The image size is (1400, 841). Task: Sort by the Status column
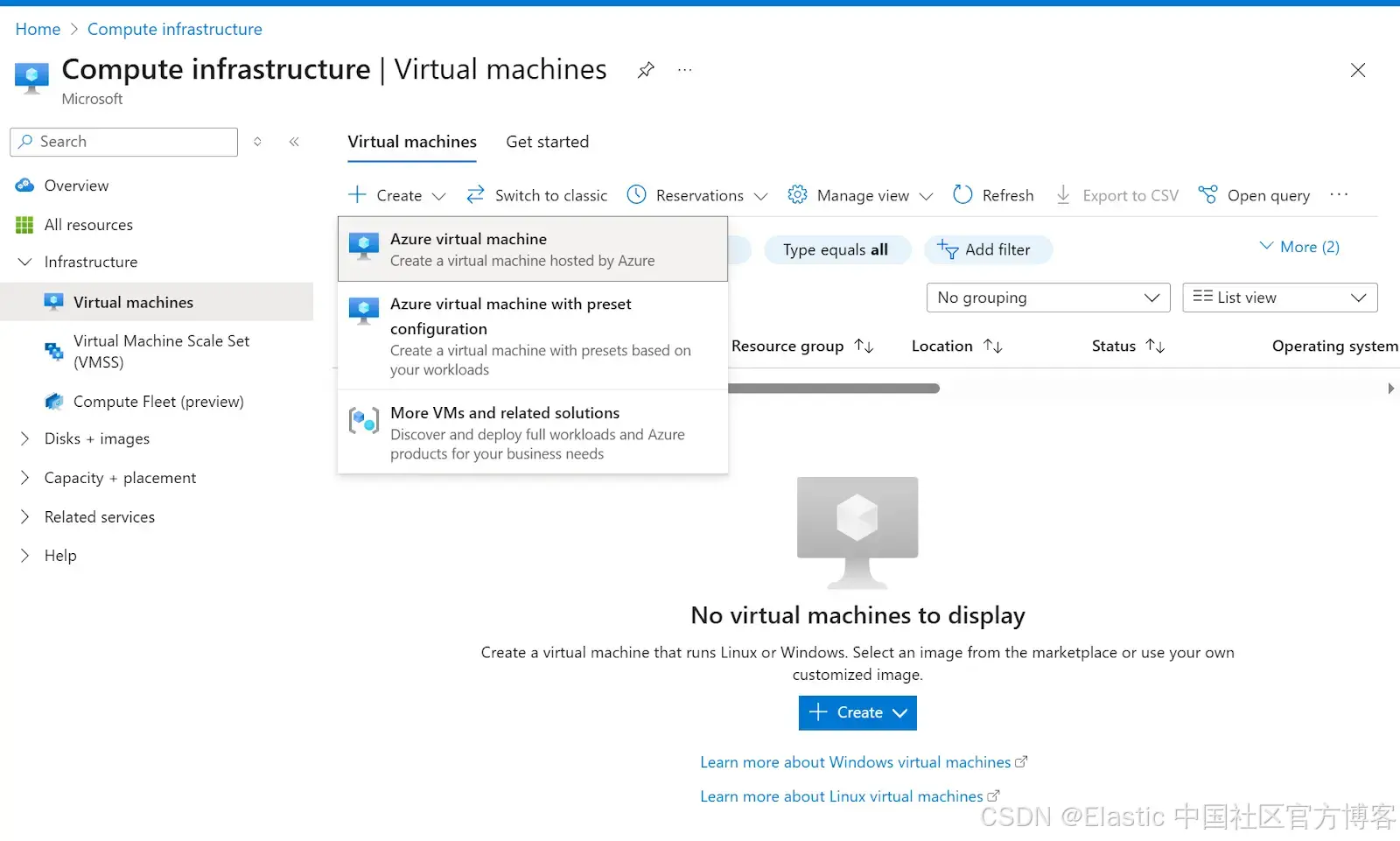pos(1128,347)
